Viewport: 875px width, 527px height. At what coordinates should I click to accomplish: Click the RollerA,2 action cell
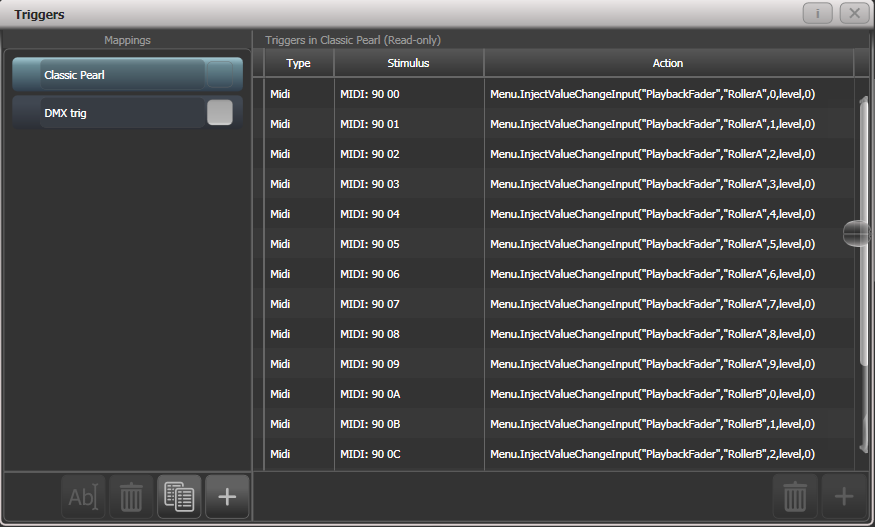(x=669, y=154)
